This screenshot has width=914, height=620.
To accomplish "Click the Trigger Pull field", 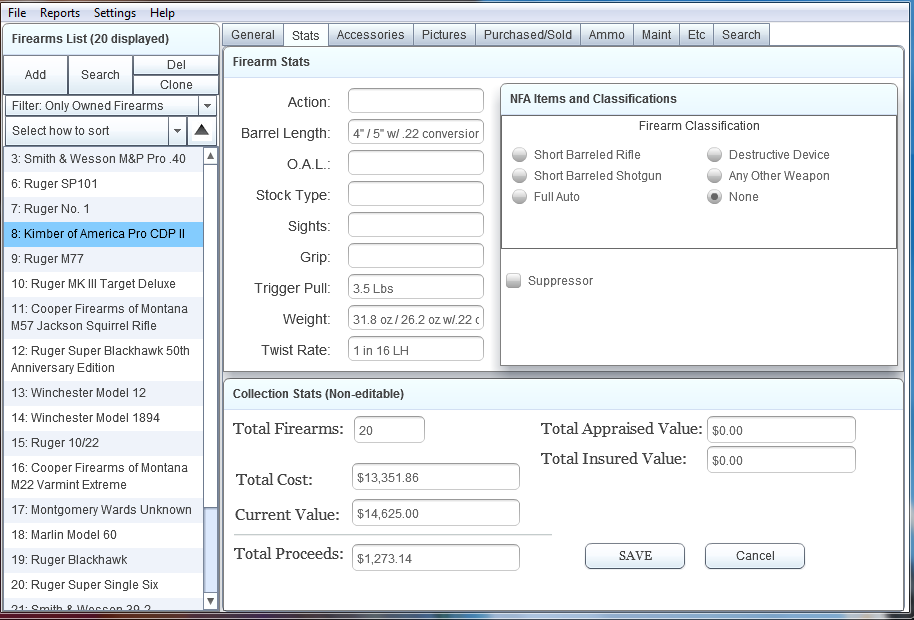I will click(x=416, y=287).
